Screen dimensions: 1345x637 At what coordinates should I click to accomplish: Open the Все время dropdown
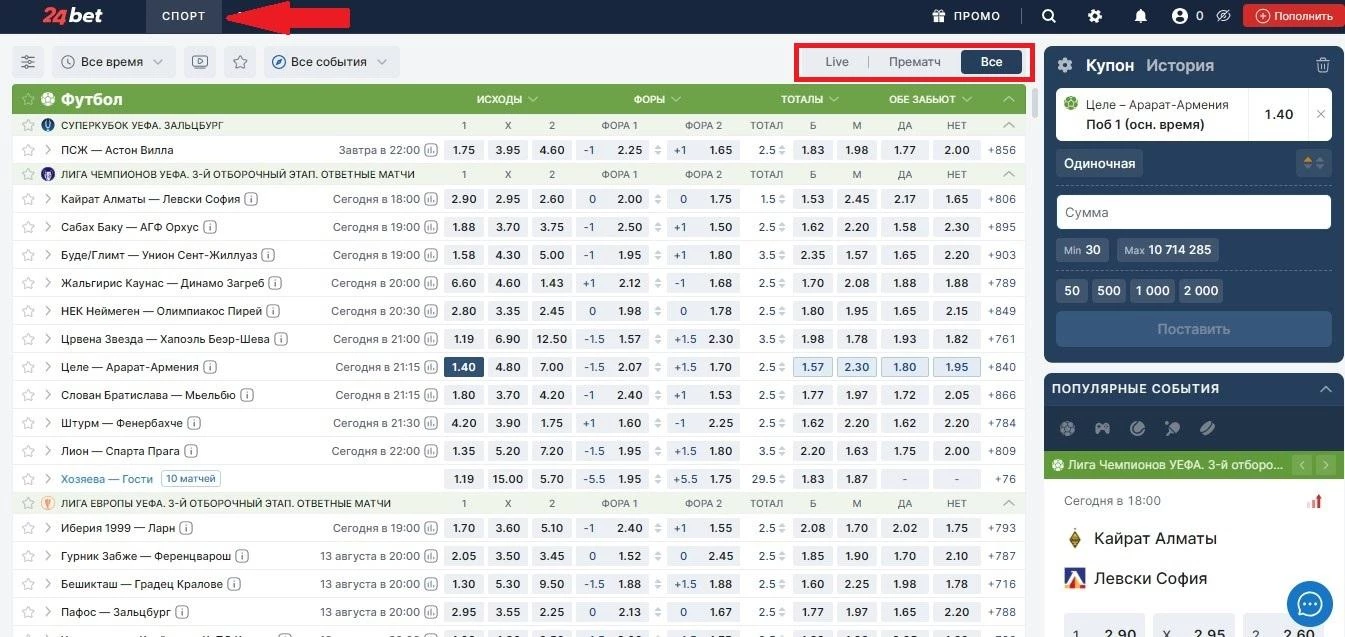(113, 62)
